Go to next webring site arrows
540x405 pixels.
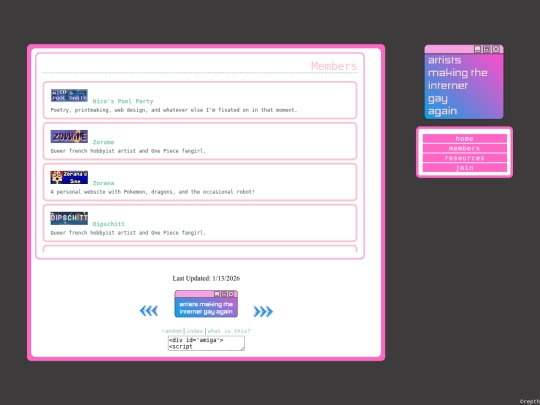pyautogui.click(x=263, y=311)
